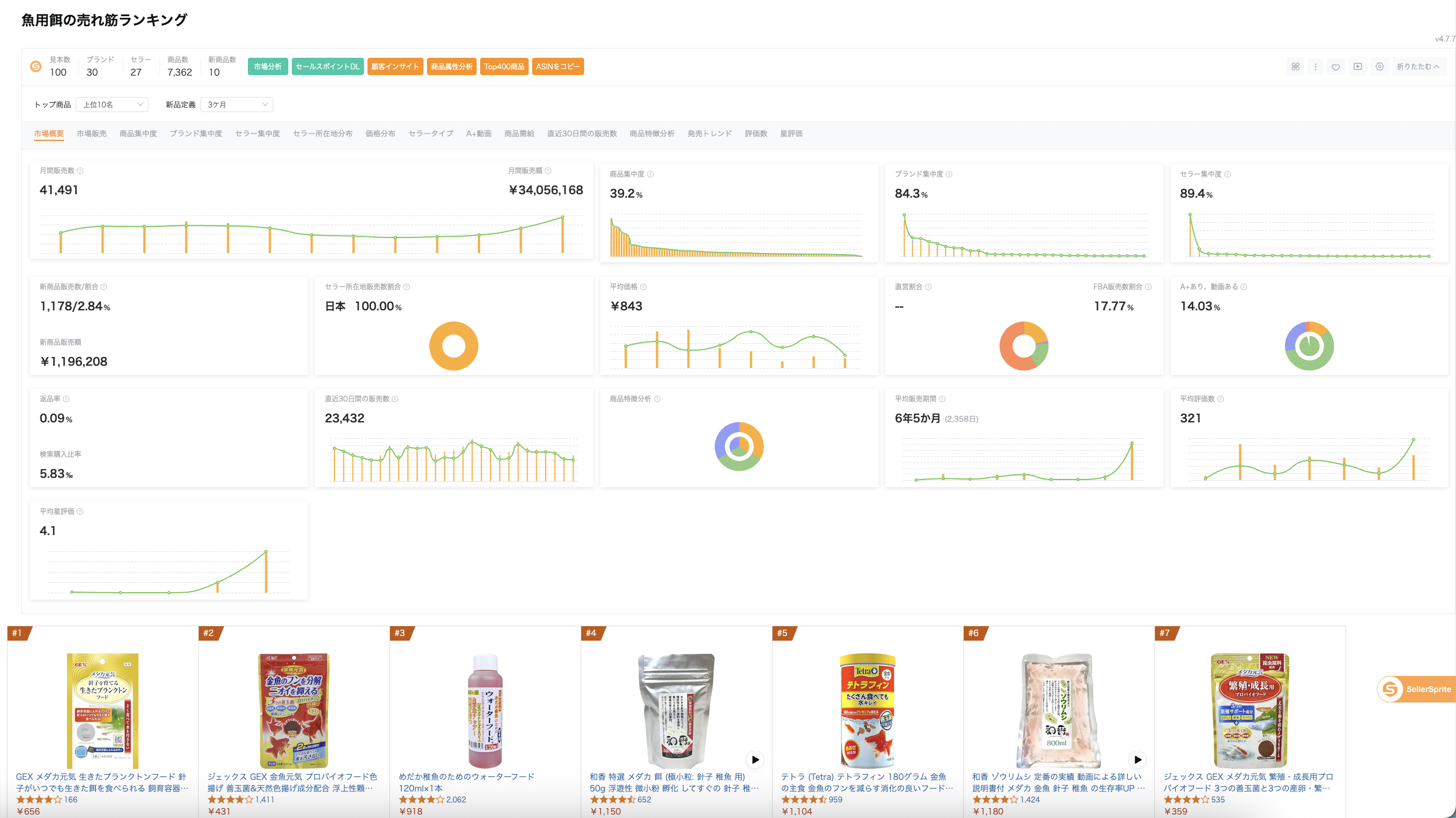Image resolution: width=1456 pixels, height=818 pixels.
Task: Click info icon next to 平均価格
Action: pyautogui.click(x=644, y=287)
